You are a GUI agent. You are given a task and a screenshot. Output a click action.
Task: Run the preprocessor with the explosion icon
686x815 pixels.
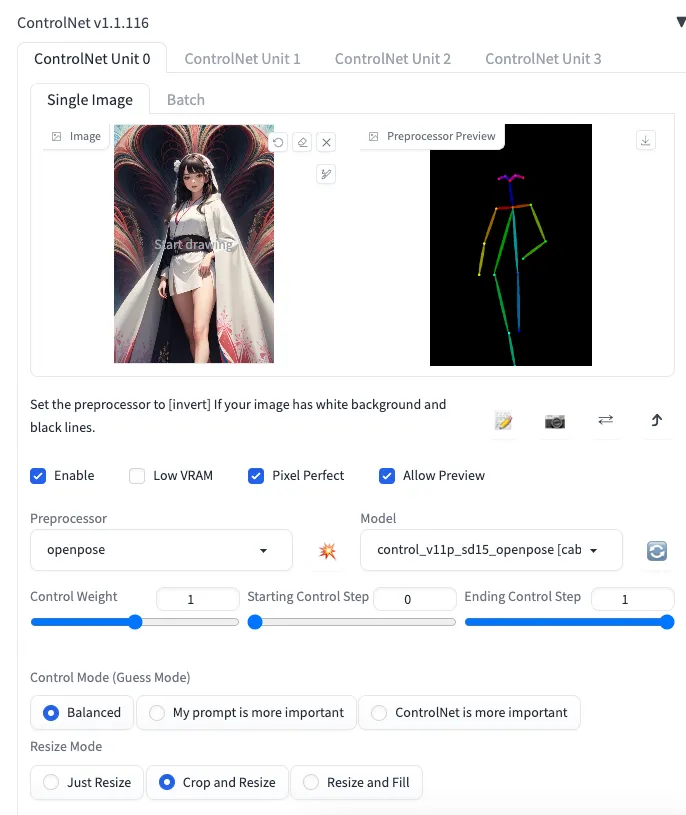pos(327,550)
